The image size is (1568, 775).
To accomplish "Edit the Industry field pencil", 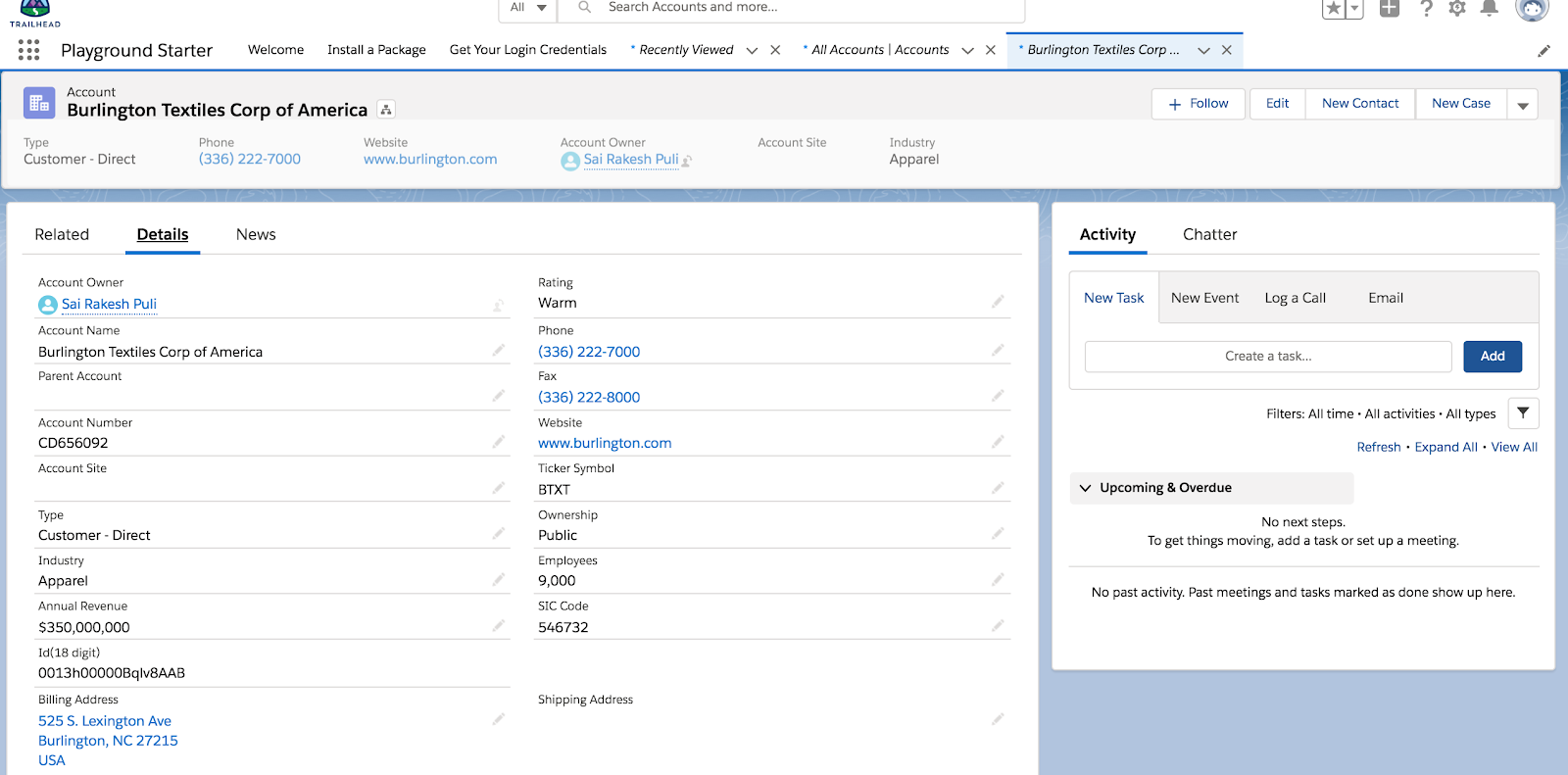I will point(499,580).
